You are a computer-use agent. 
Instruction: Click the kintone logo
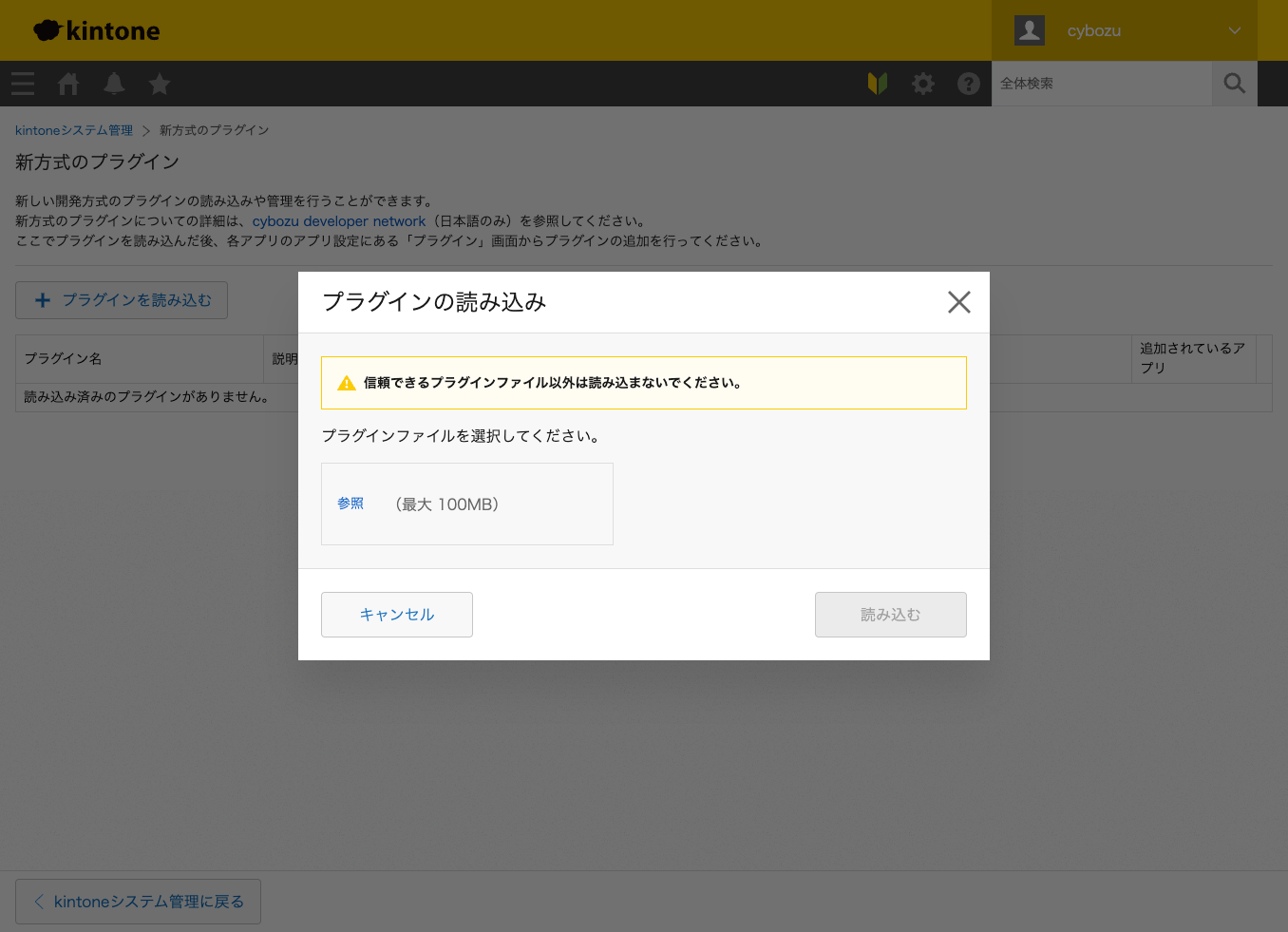(x=97, y=30)
